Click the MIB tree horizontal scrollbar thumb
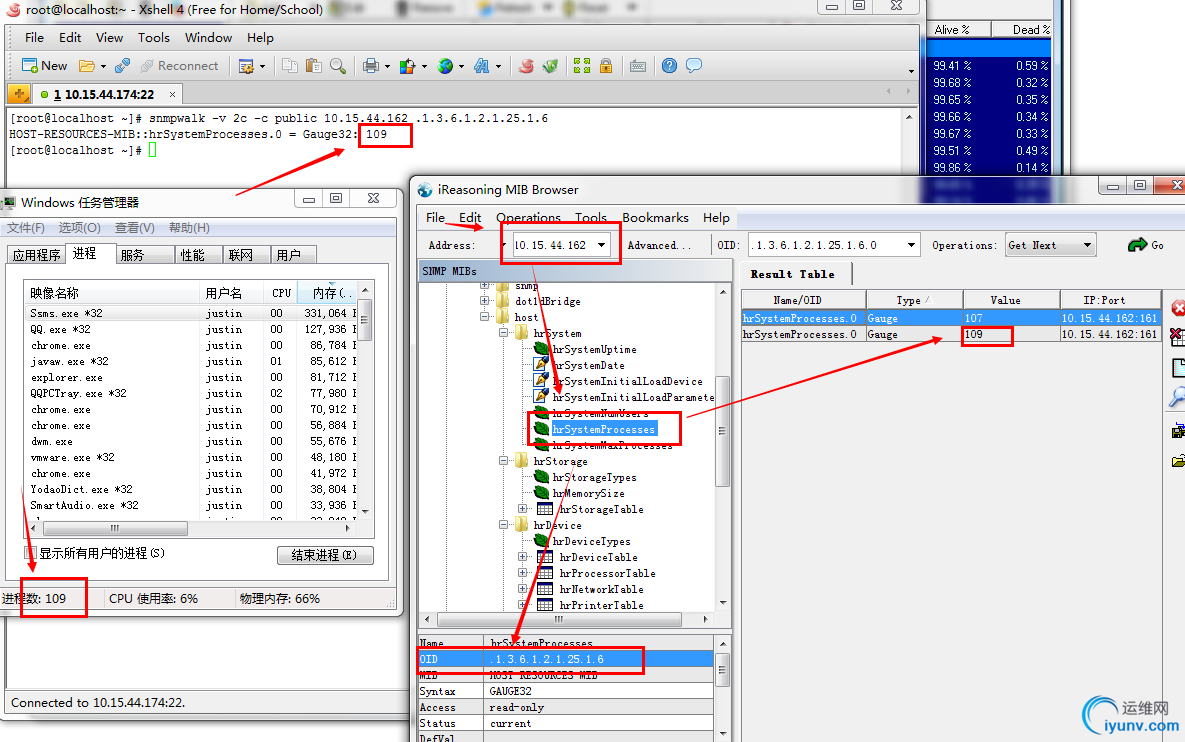Image resolution: width=1185 pixels, height=742 pixels. (559, 619)
